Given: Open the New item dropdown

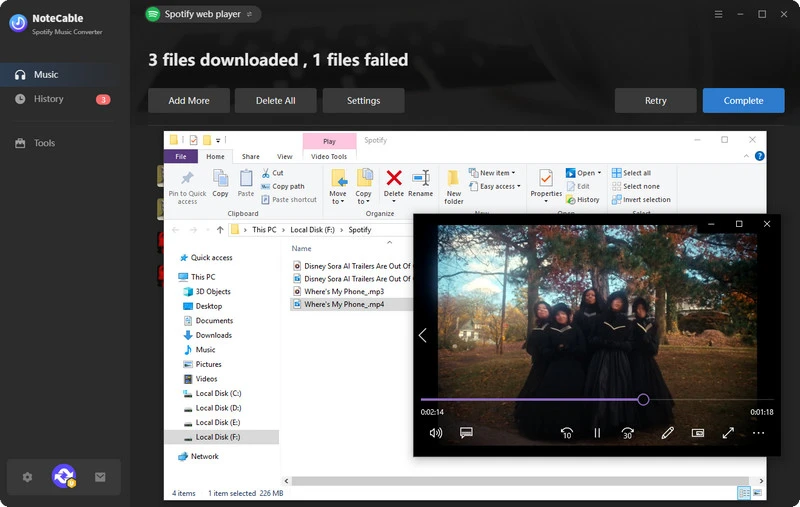Looking at the screenshot, I should pyautogui.click(x=495, y=173).
